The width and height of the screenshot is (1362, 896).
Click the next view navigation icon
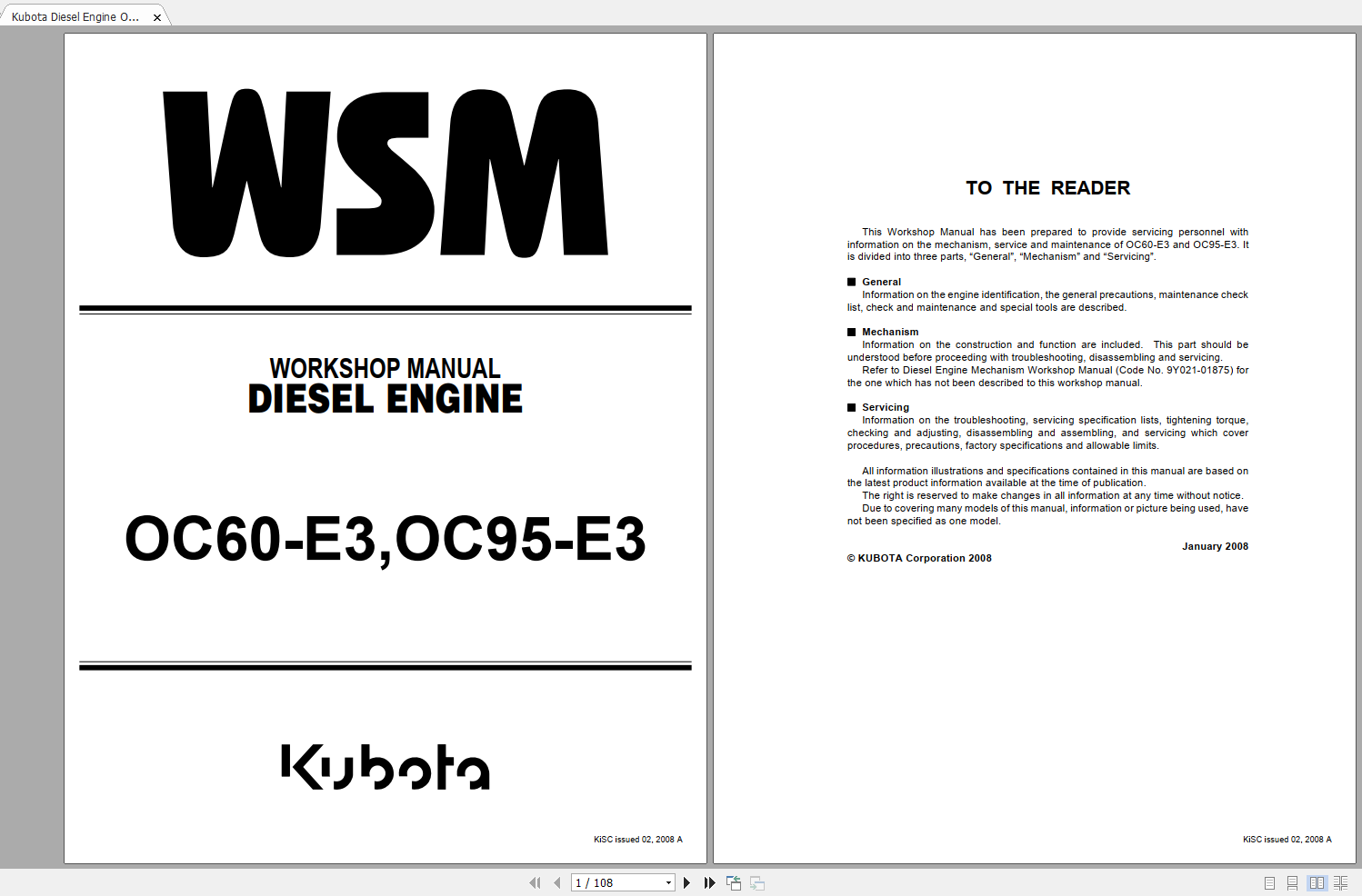pyautogui.click(x=757, y=882)
